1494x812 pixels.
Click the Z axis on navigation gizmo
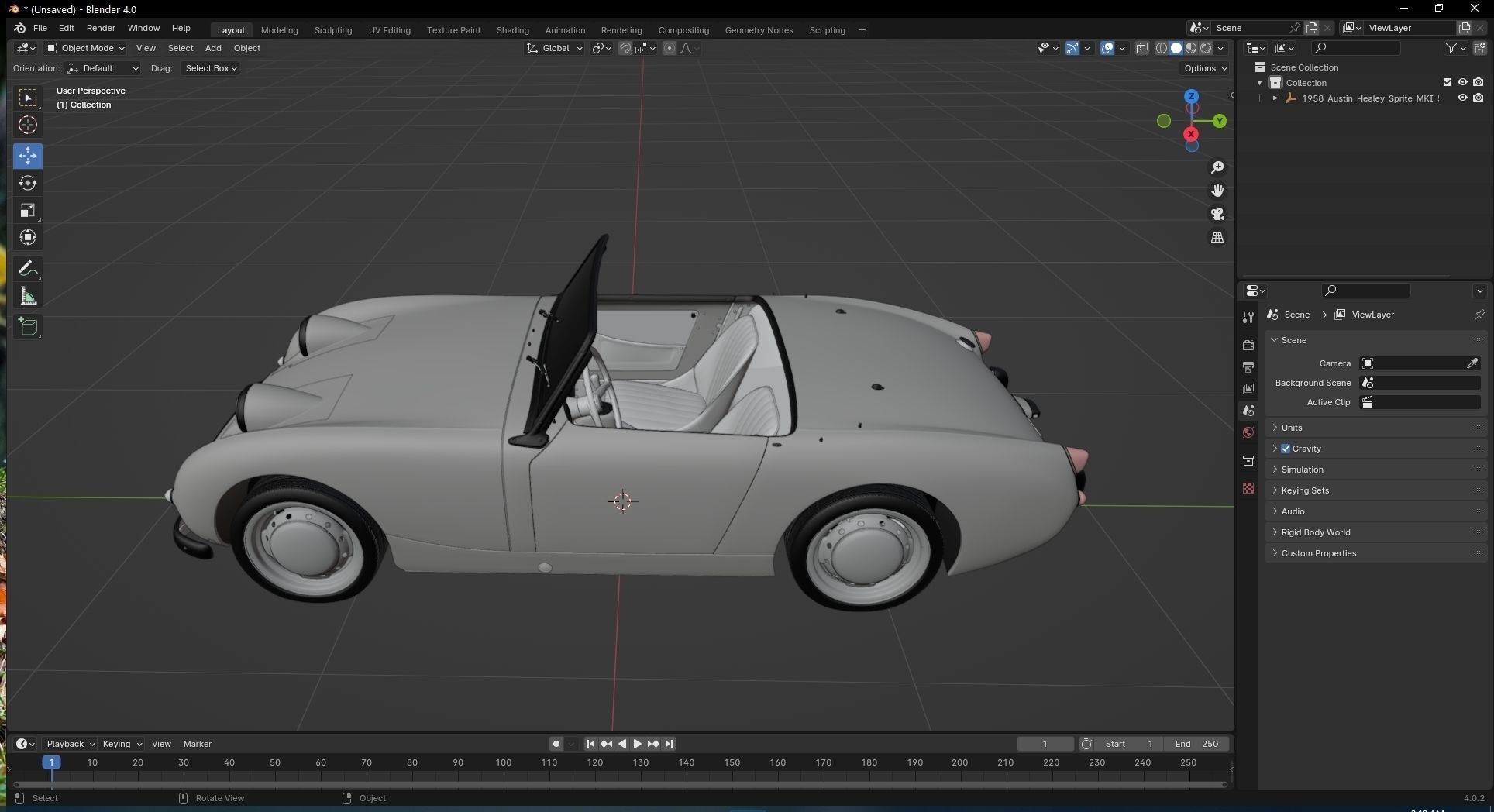(x=1191, y=96)
